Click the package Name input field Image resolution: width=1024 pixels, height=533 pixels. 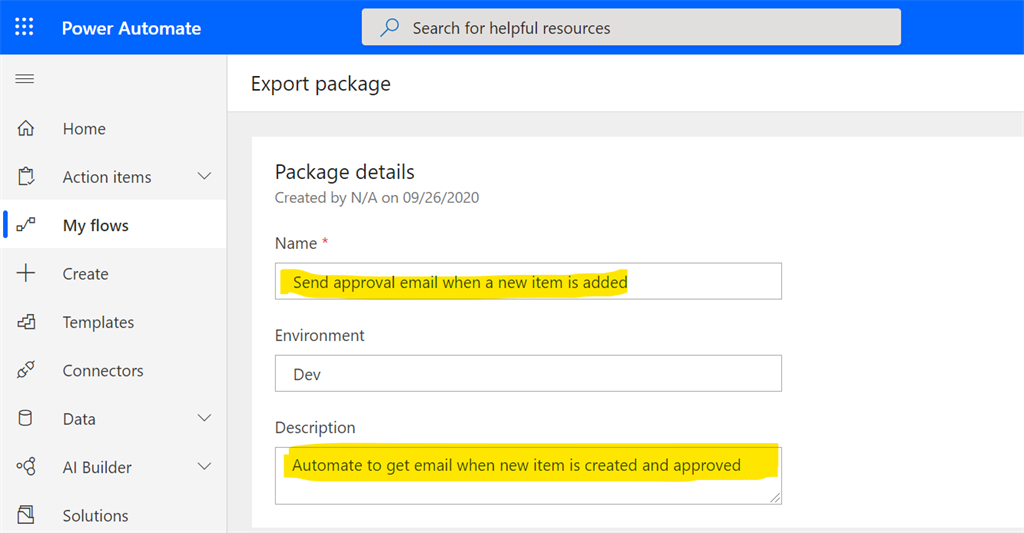pos(528,282)
